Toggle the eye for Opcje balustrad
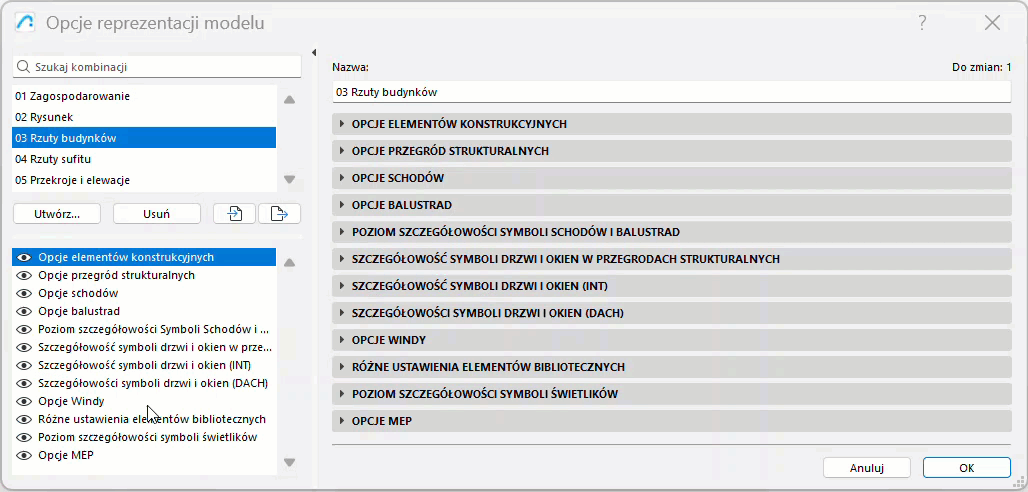Image resolution: width=1028 pixels, height=492 pixels. 24,312
